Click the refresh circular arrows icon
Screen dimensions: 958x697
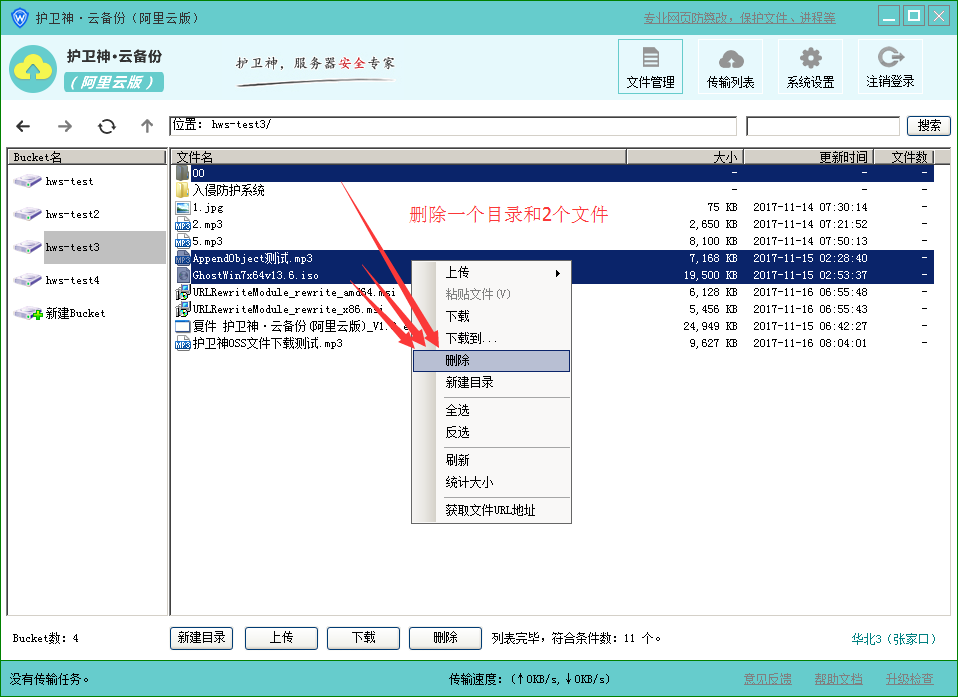[106, 126]
